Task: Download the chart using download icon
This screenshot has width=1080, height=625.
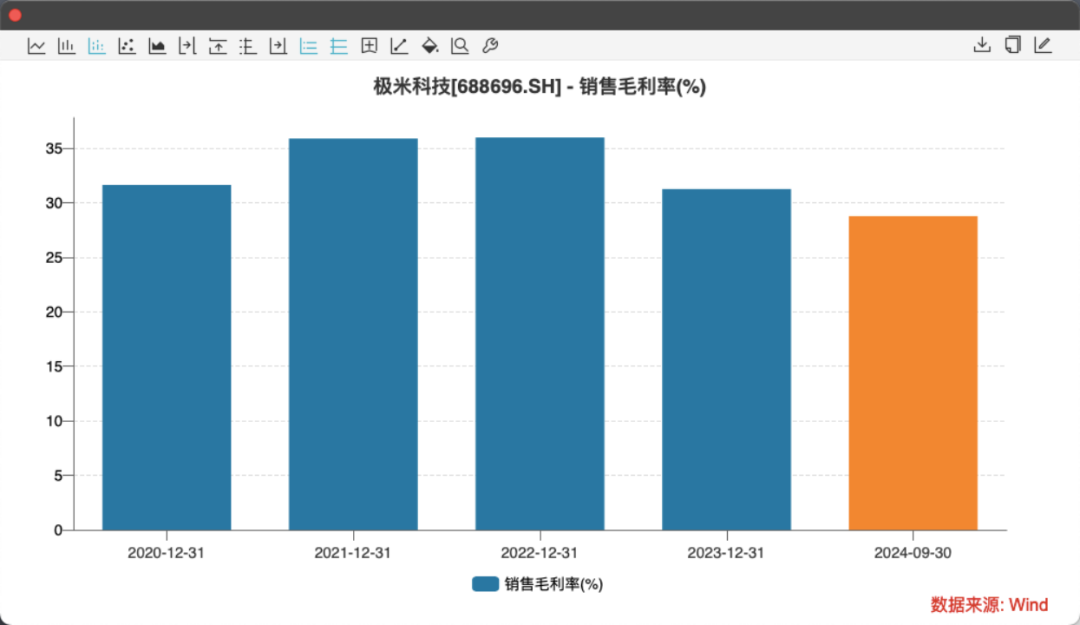Action: click(982, 45)
